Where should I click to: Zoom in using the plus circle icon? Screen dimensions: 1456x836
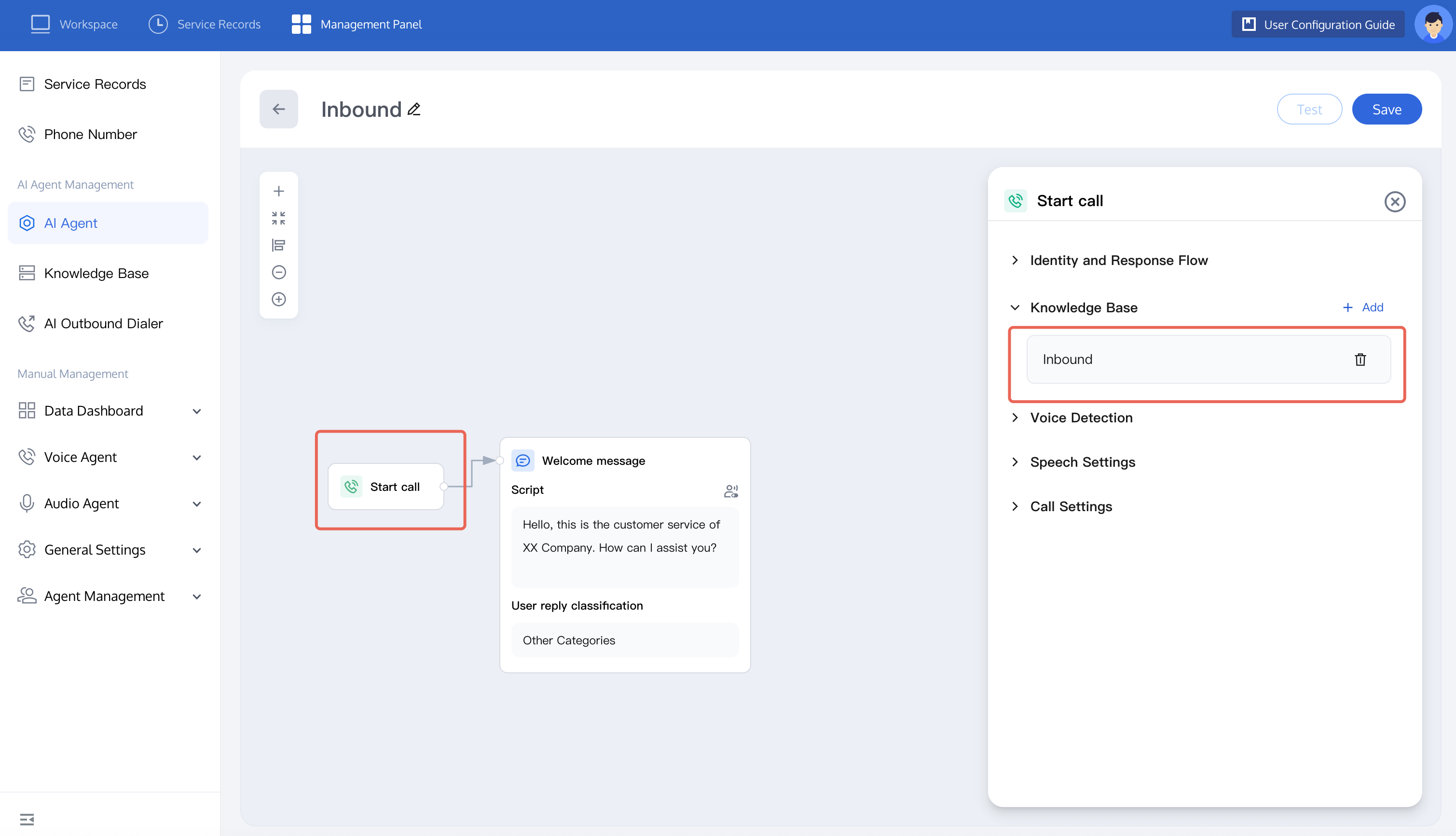[278, 299]
